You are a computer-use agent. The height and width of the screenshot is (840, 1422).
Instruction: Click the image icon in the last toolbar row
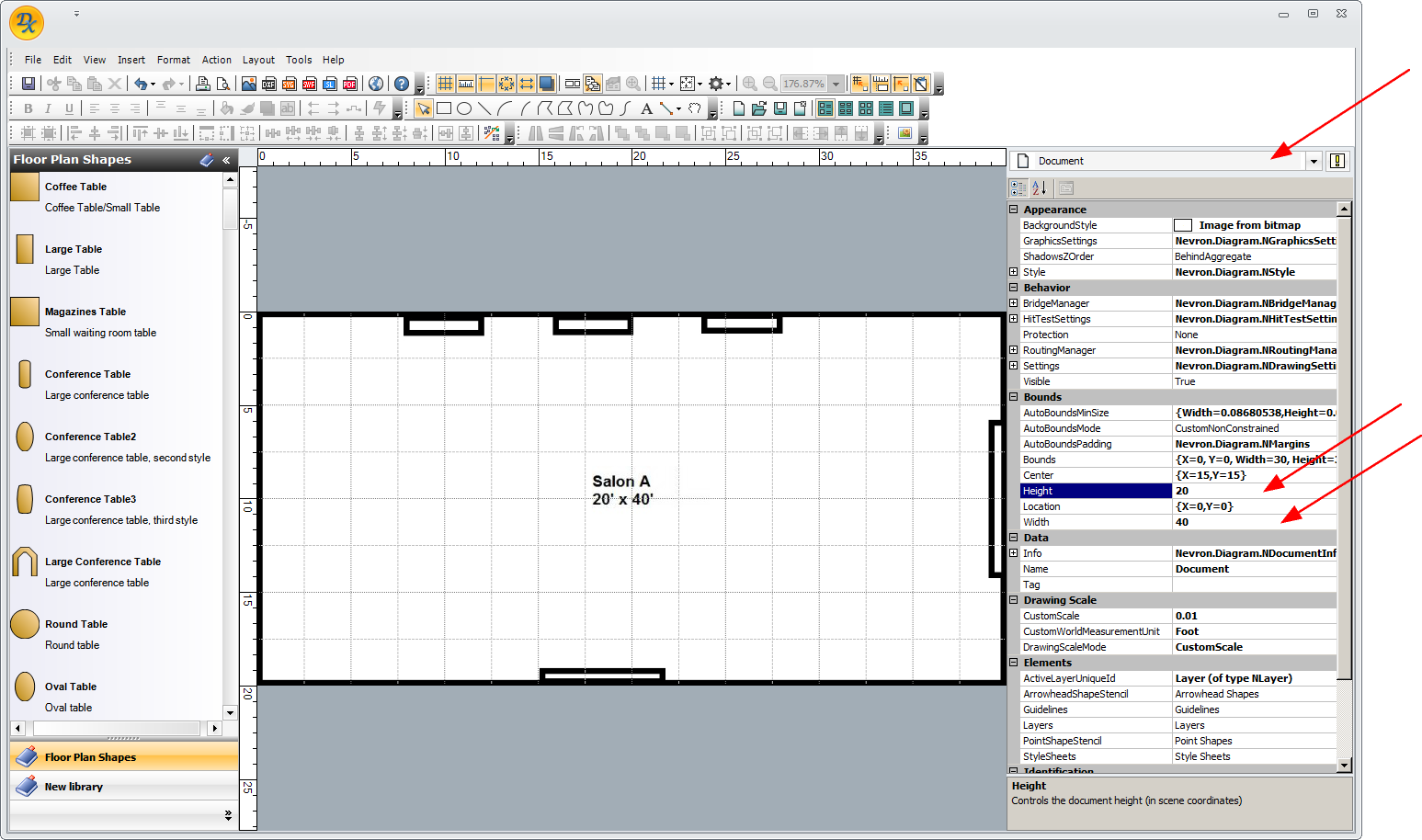(905, 133)
